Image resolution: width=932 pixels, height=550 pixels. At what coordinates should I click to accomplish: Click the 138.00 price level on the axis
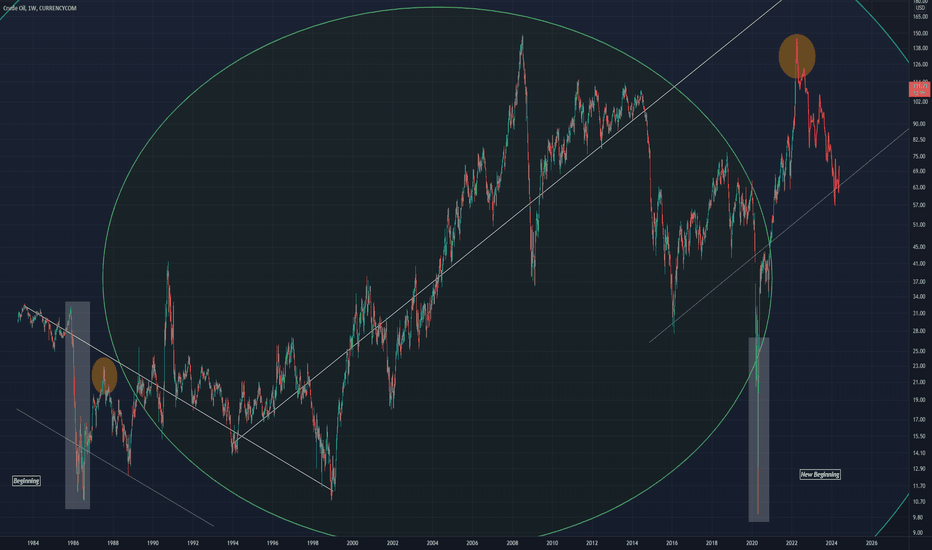[920, 49]
